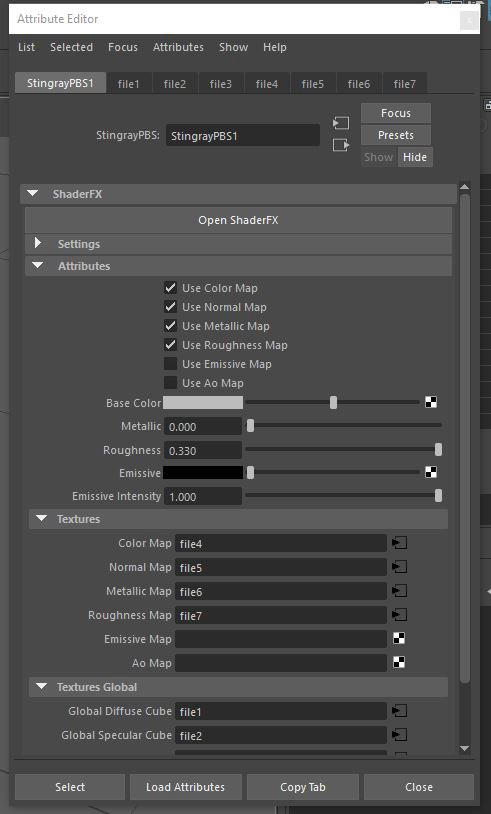Screen dimensions: 491x814
Task: Click Emissive color checker map button
Action: pos(431,471)
